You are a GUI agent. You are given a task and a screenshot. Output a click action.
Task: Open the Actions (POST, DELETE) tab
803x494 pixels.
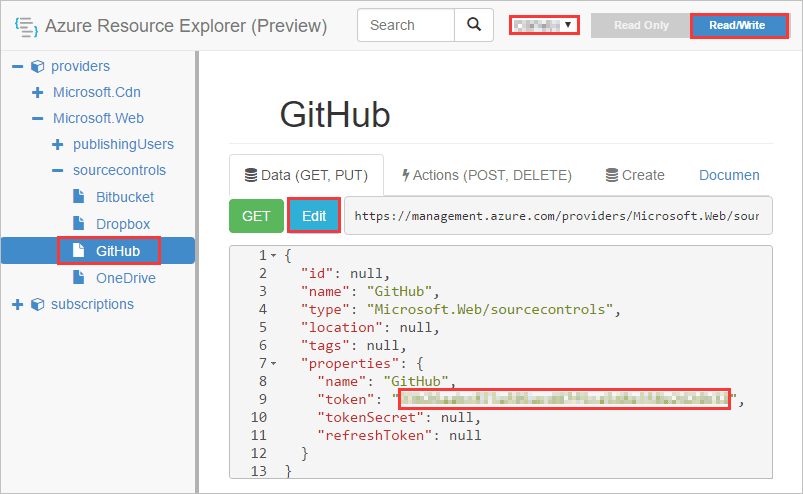(487, 175)
